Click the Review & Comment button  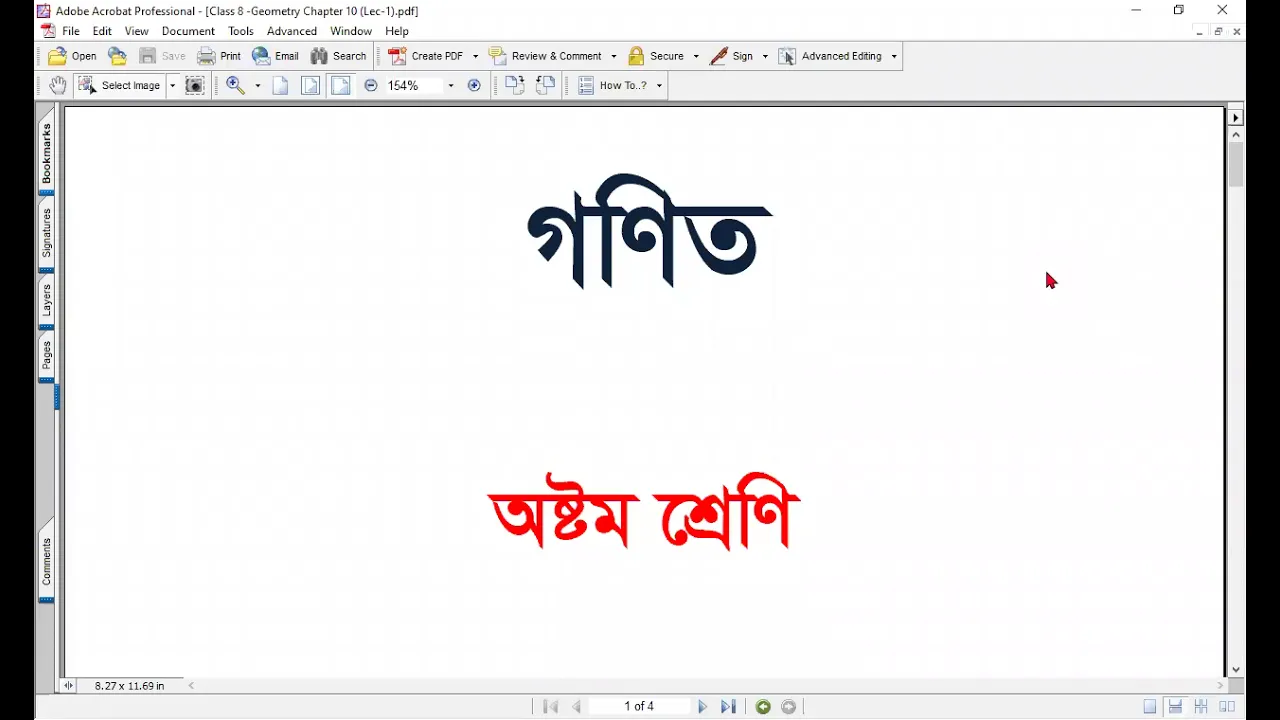(x=545, y=56)
